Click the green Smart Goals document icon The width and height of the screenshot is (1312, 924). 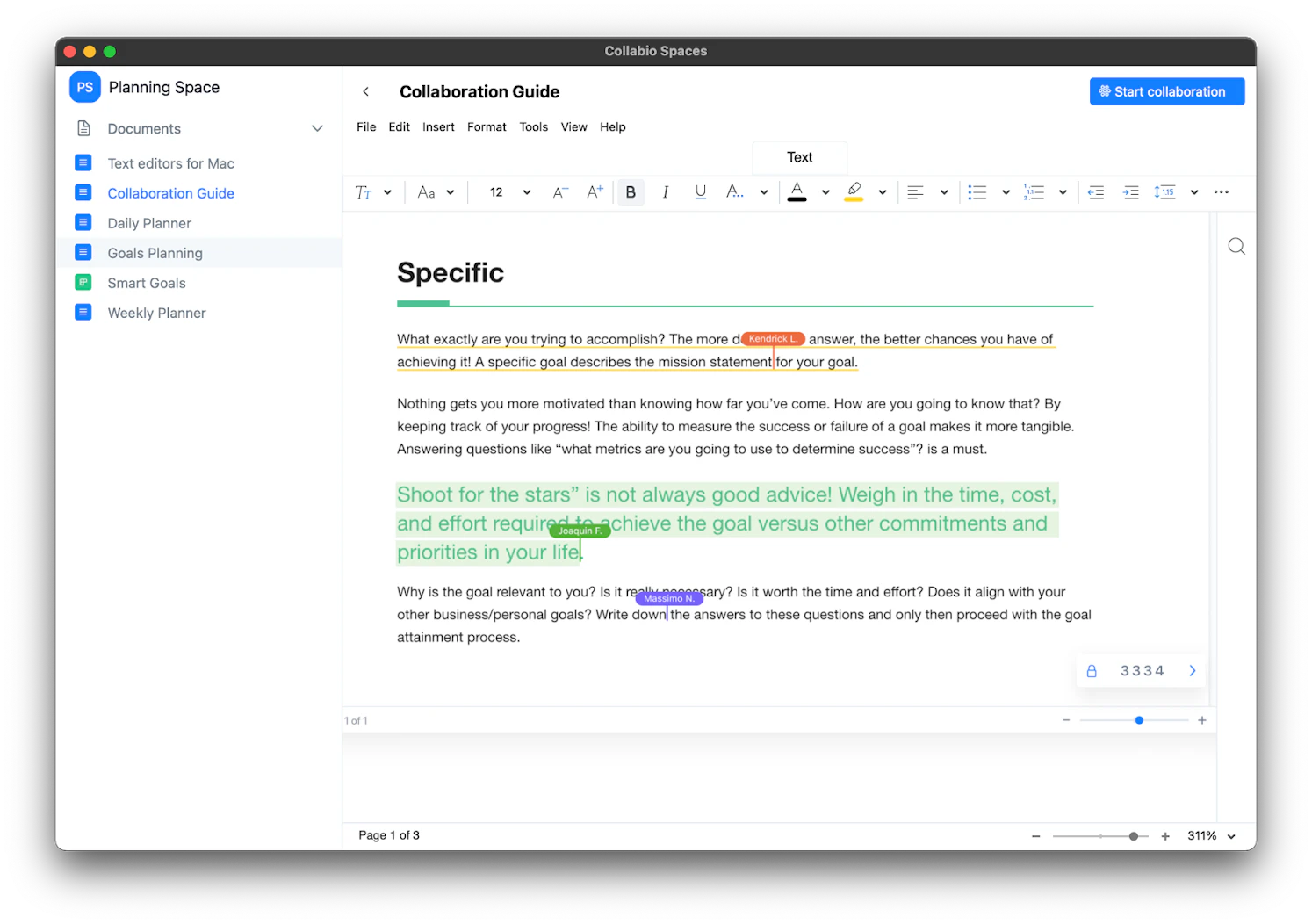coord(83,282)
